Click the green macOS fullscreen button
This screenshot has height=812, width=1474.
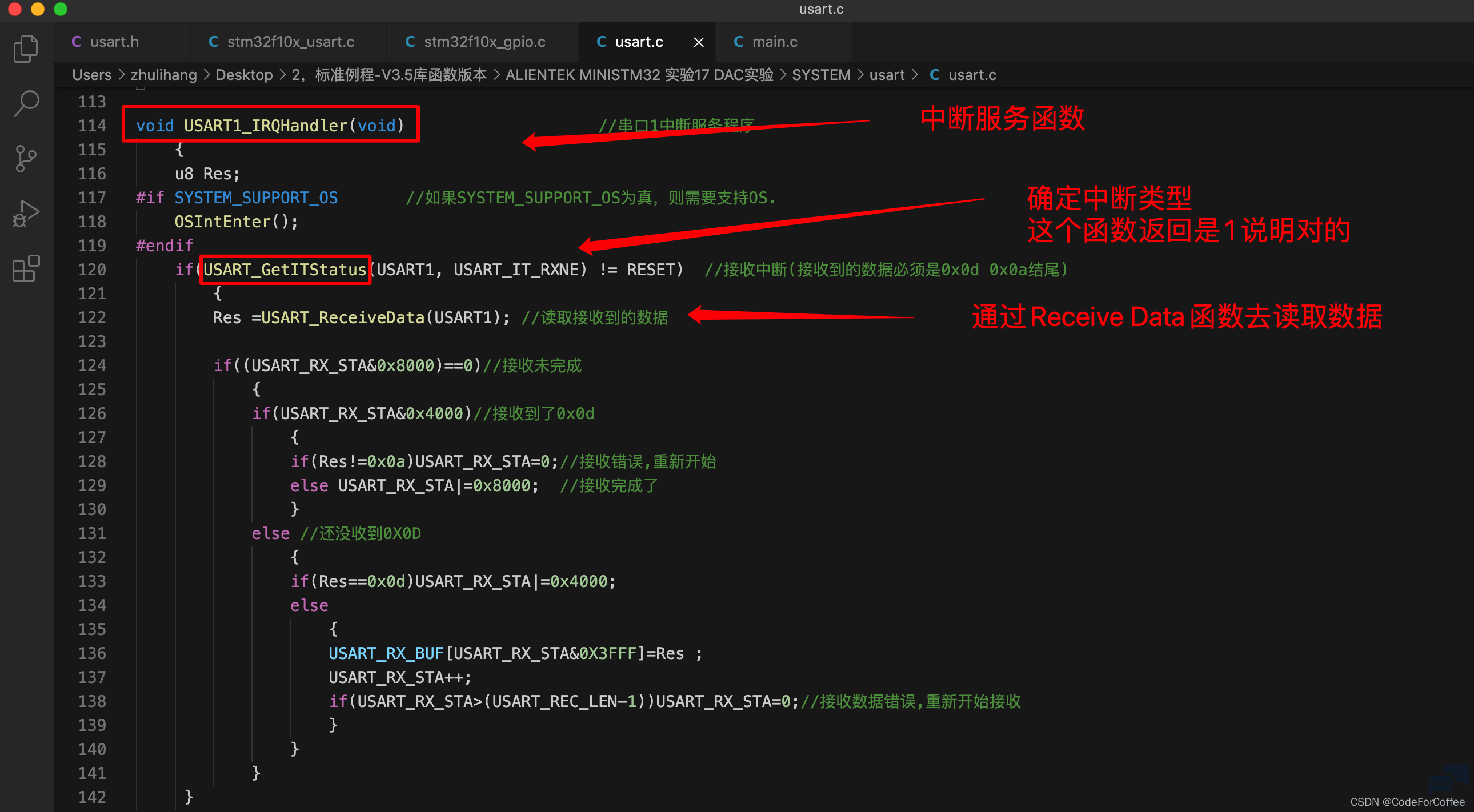[x=61, y=9]
